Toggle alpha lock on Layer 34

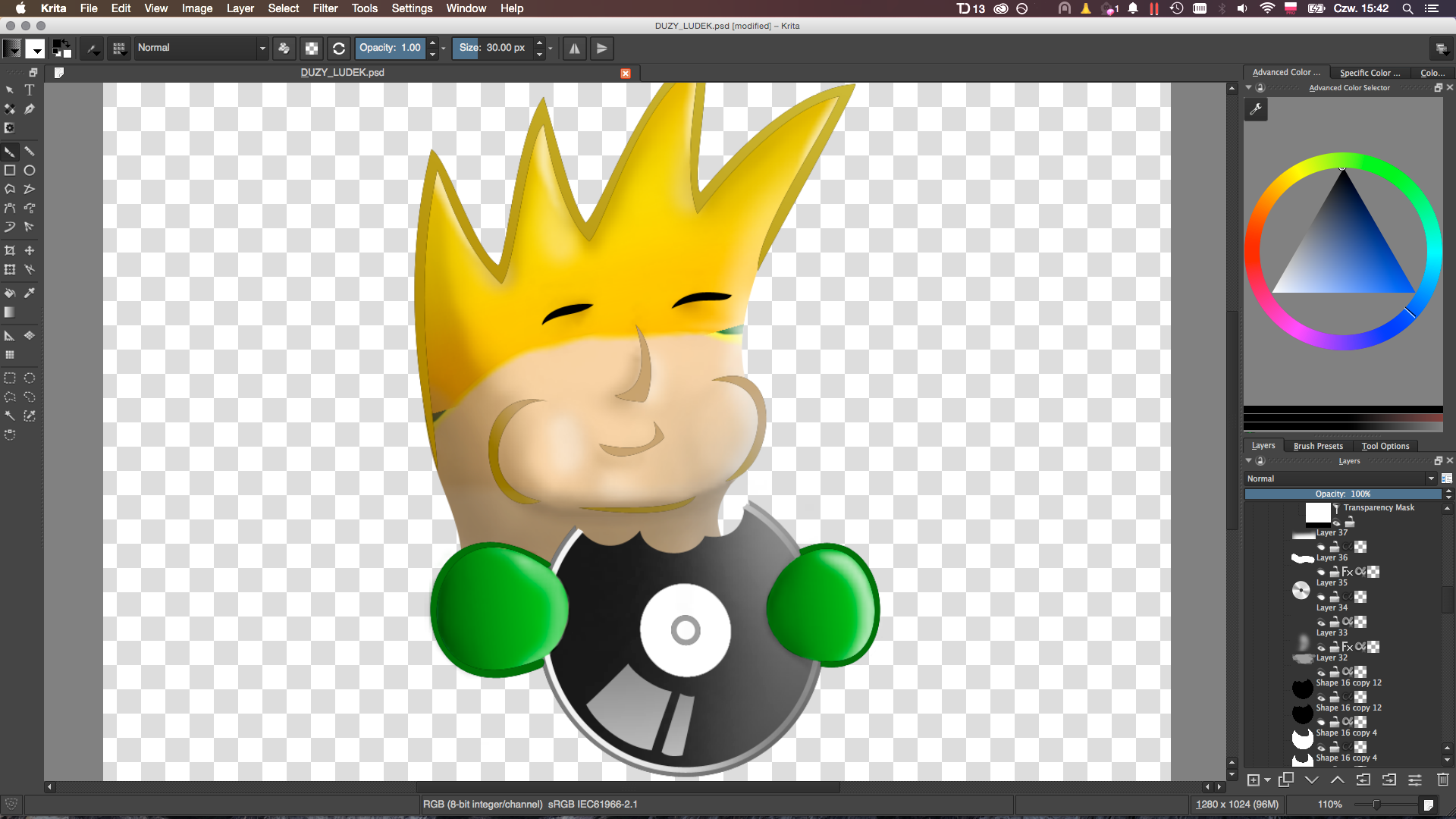pos(1348,622)
